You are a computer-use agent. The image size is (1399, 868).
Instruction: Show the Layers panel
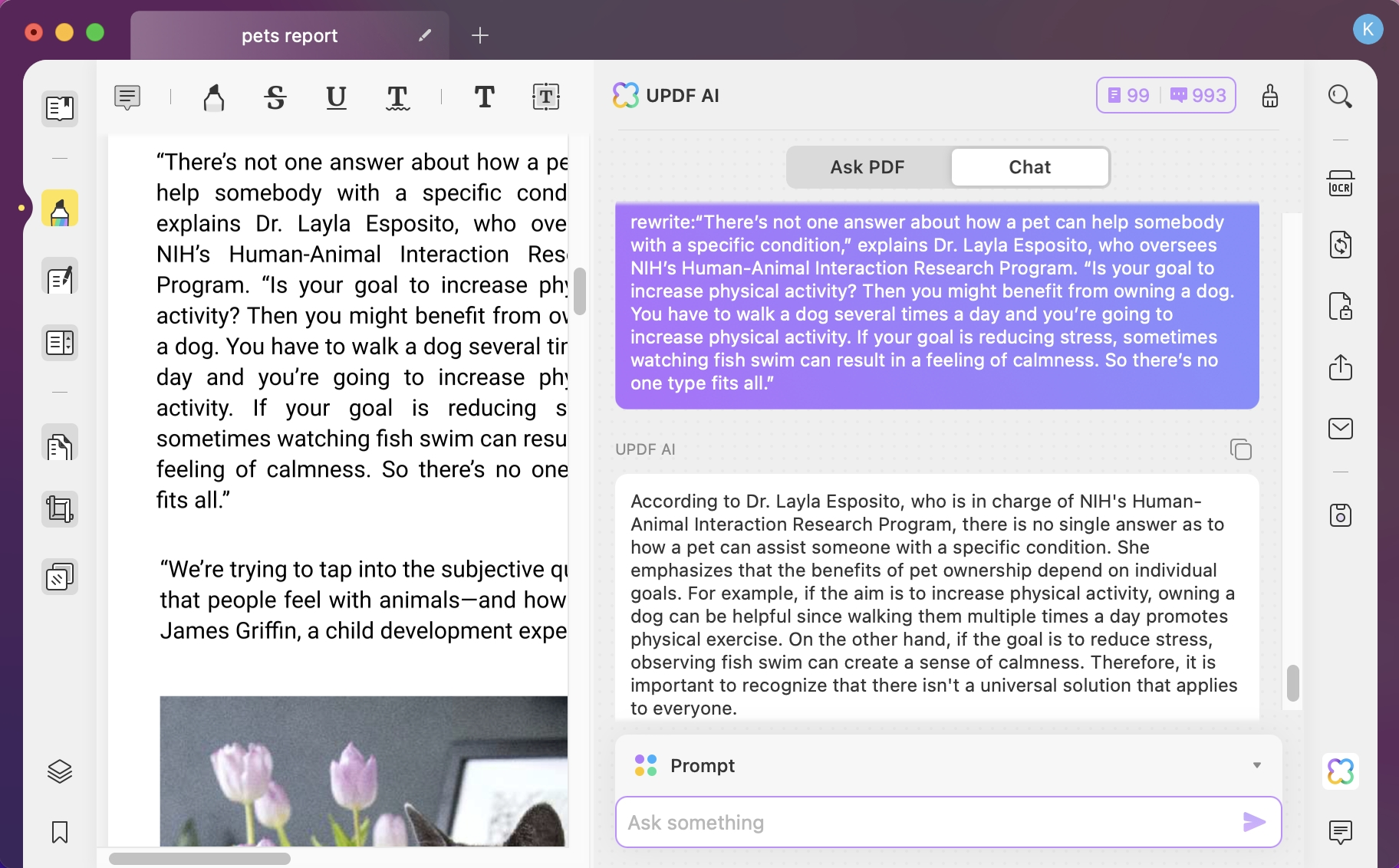(60, 771)
